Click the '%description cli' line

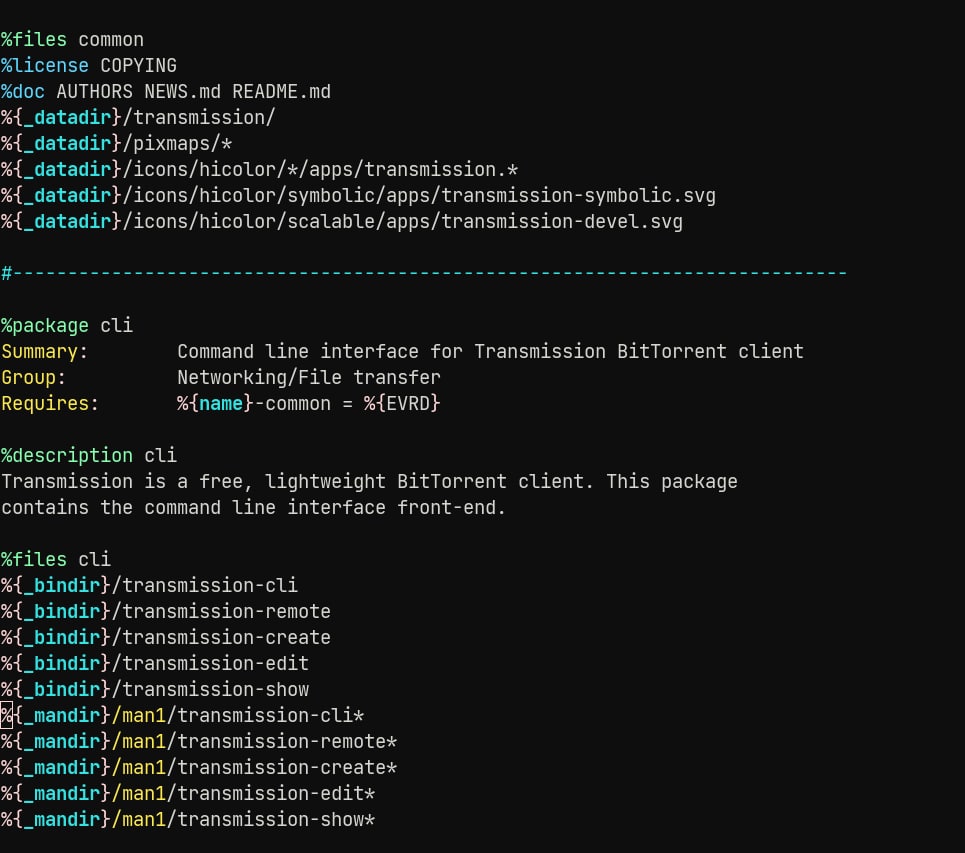pyautogui.click(x=89, y=455)
